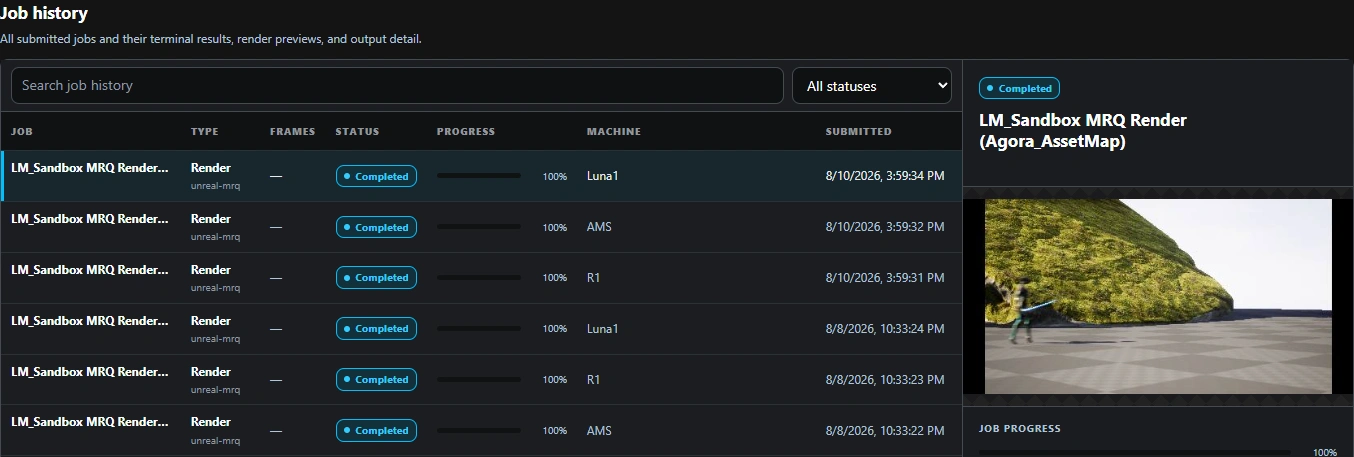
Task: Click the Luna1 machine in the 10:33:24 PM row
Action: (x=603, y=328)
